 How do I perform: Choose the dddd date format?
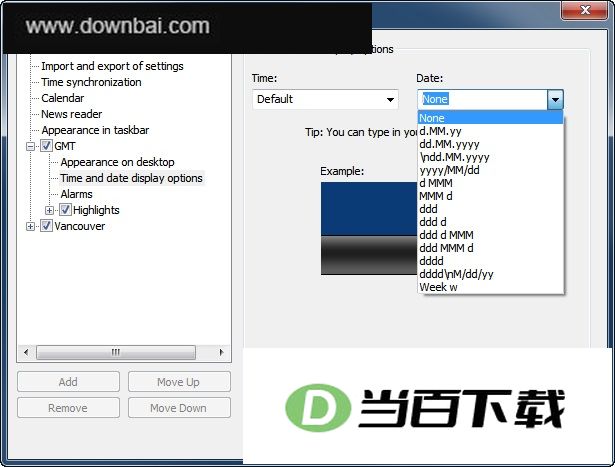coord(491,261)
